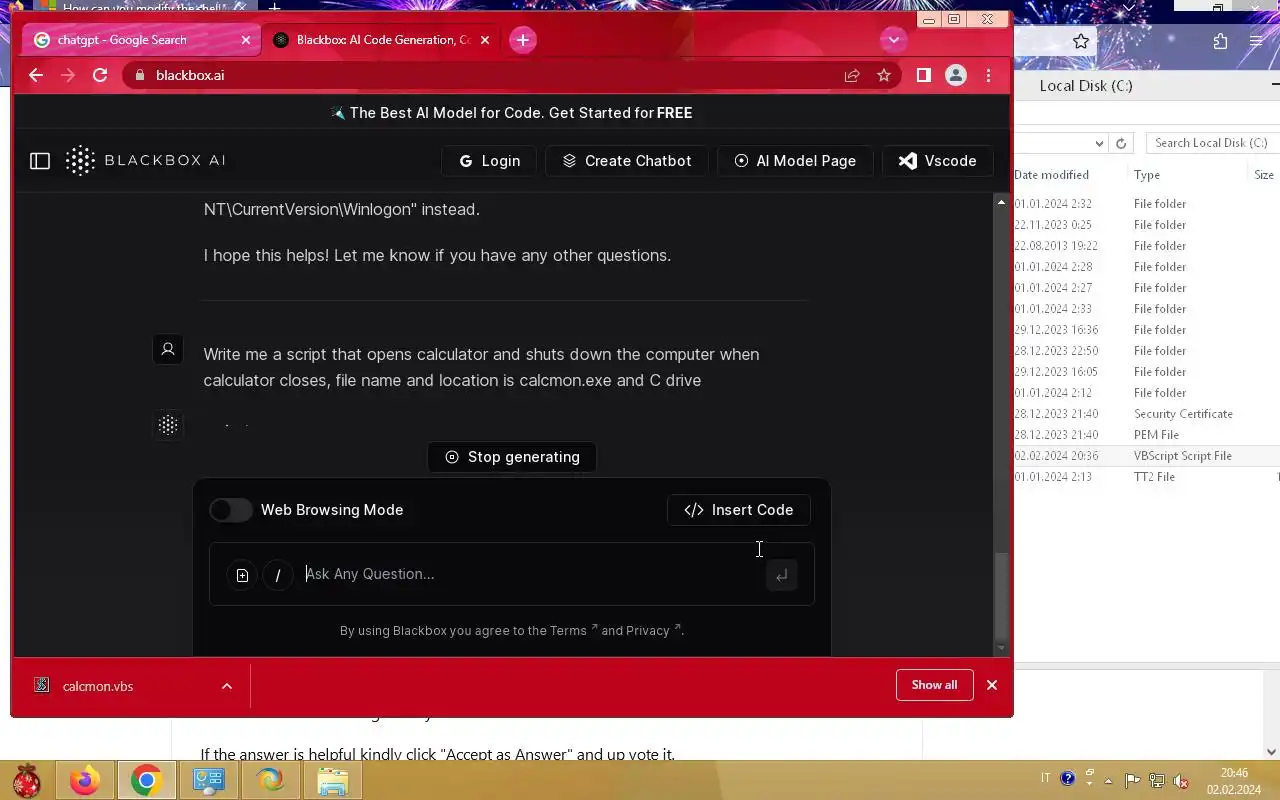The width and height of the screenshot is (1280, 800).
Task: Select the TT2 File row
Action: [x=1147, y=477]
